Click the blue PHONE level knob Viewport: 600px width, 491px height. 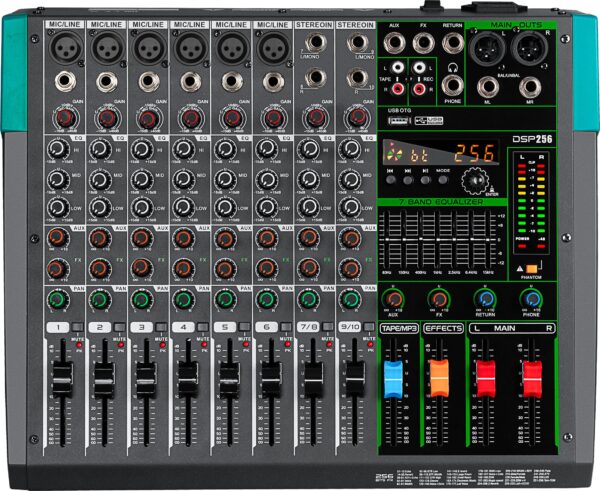(531, 298)
